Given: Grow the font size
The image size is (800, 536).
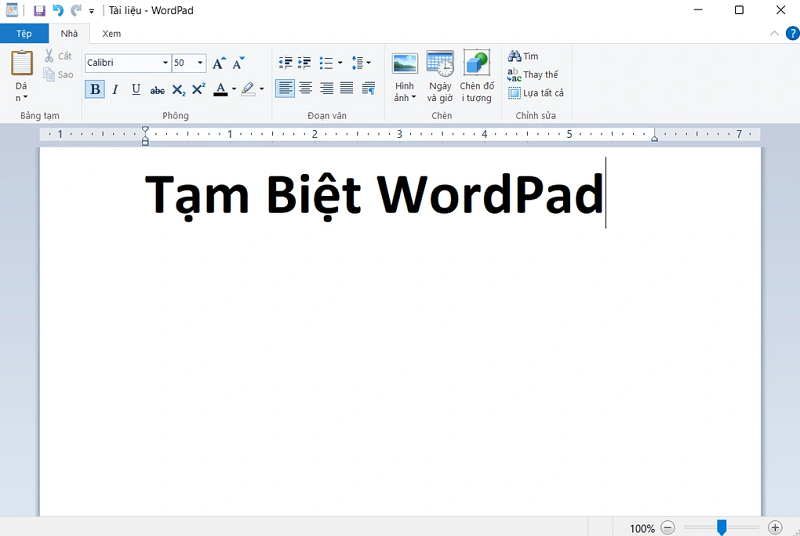Looking at the screenshot, I should pyautogui.click(x=219, y=63).
